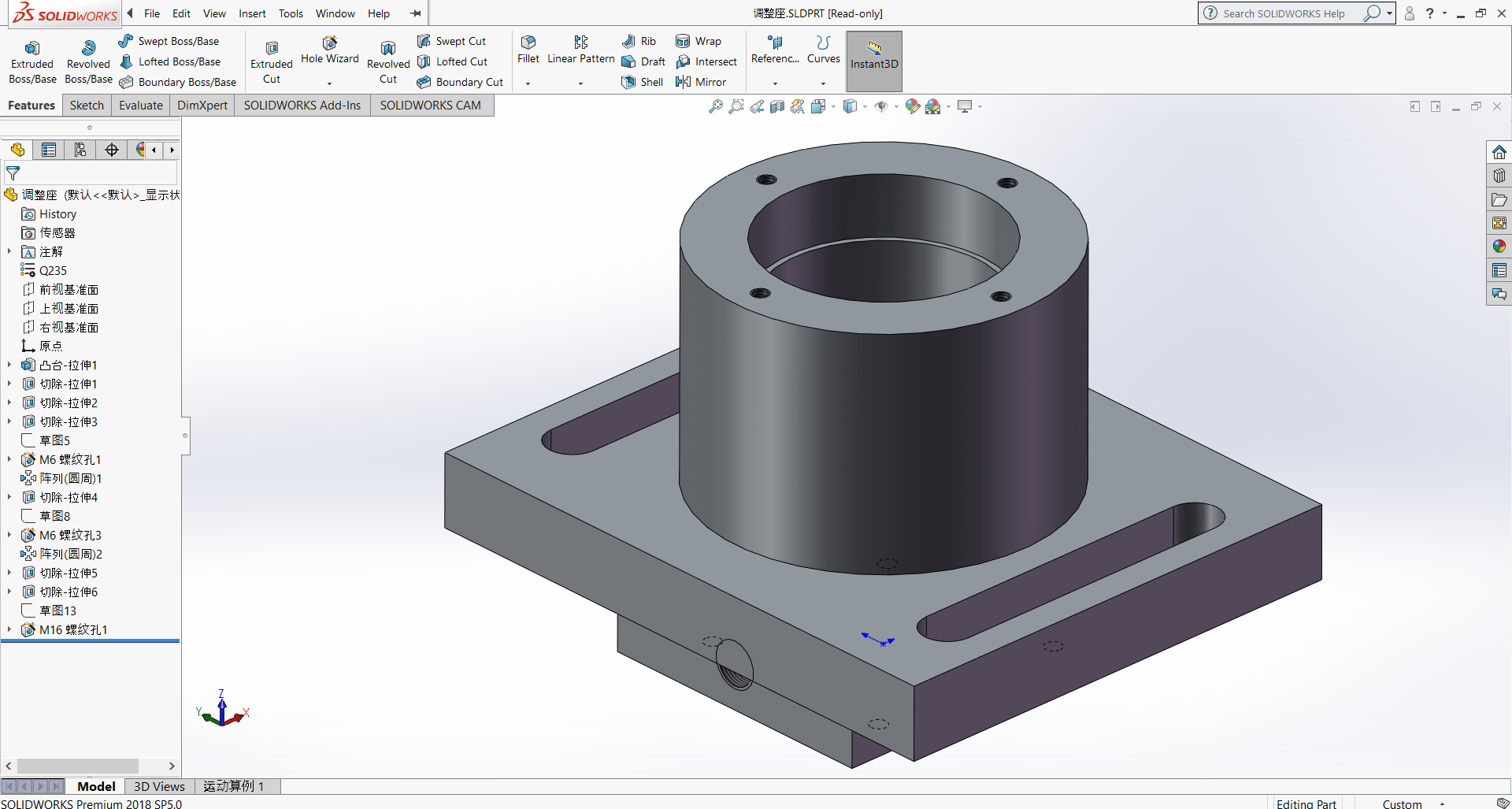Open Edit Appearance color icon
1512x809 pixels.
[913, 106]
